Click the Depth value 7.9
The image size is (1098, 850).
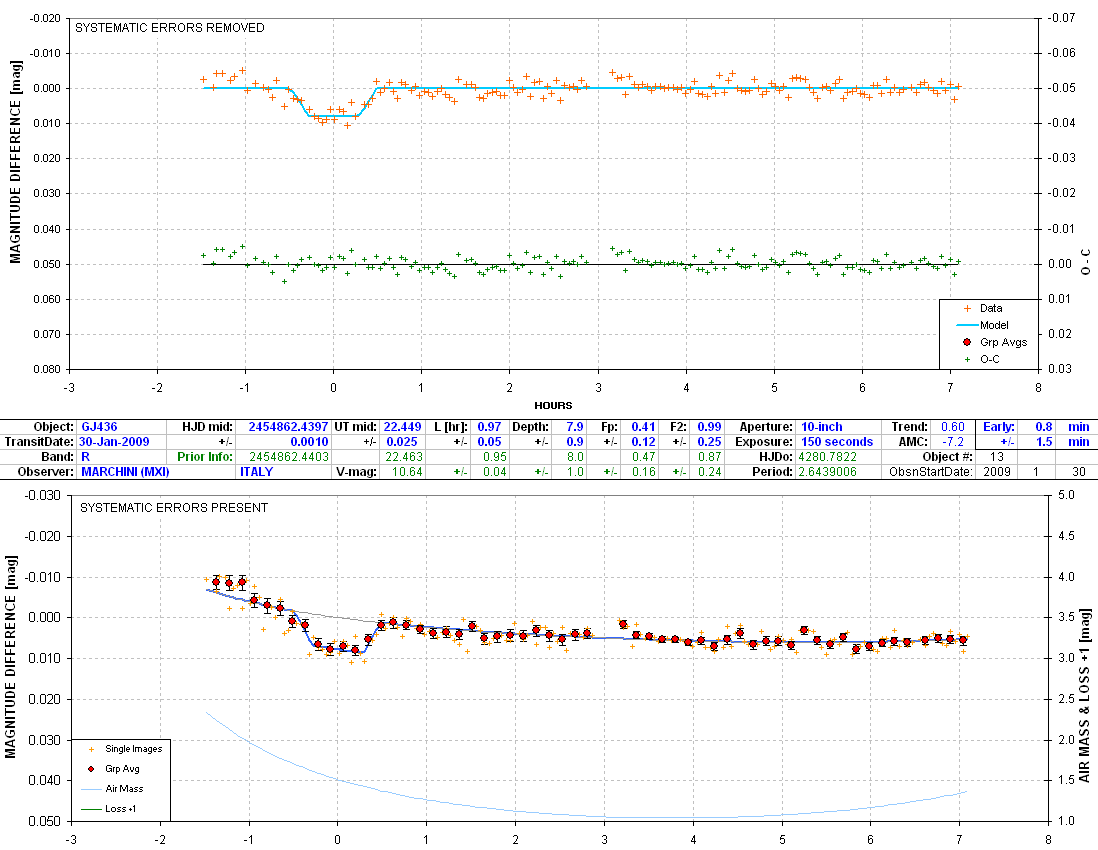pos(574,426)
